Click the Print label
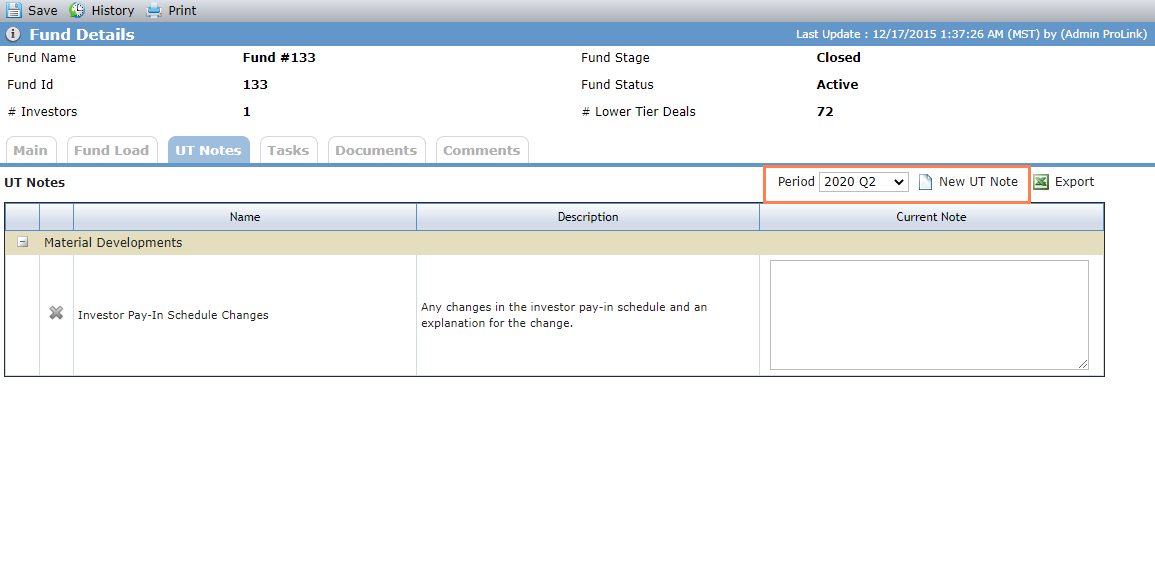1155x564 pixels. (x=183, y=11)
